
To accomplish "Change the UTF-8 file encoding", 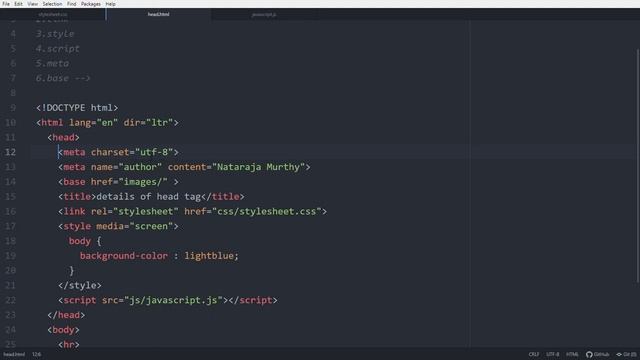I will (x=553, y=354).
